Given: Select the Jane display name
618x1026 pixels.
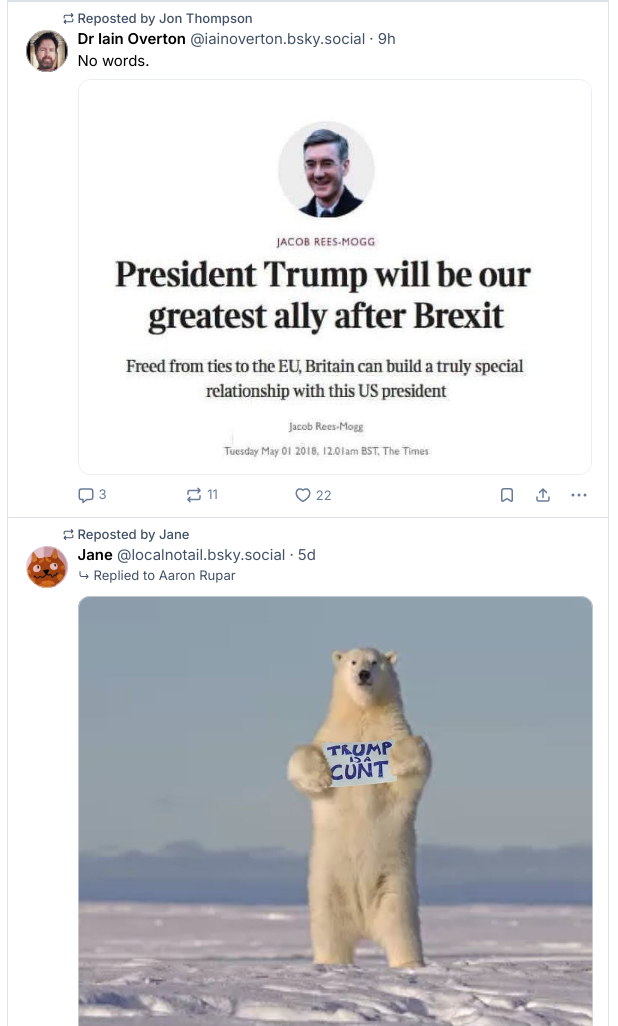Looking at the screenshot, I should click(x=95, y=555).
